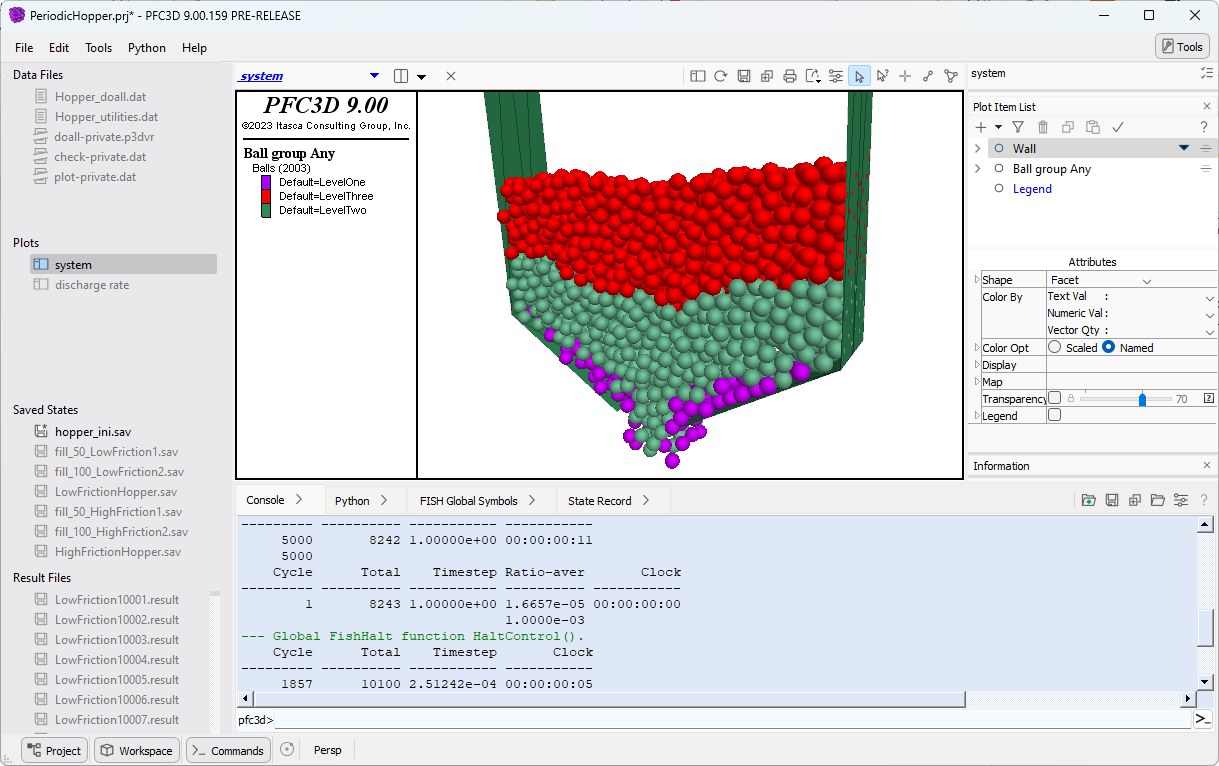The height and width of the screenshot is (766, 1219).
Task: Tick the Legend attribute checkbox
Action: pyautogui.click(x=1054, y=415)
